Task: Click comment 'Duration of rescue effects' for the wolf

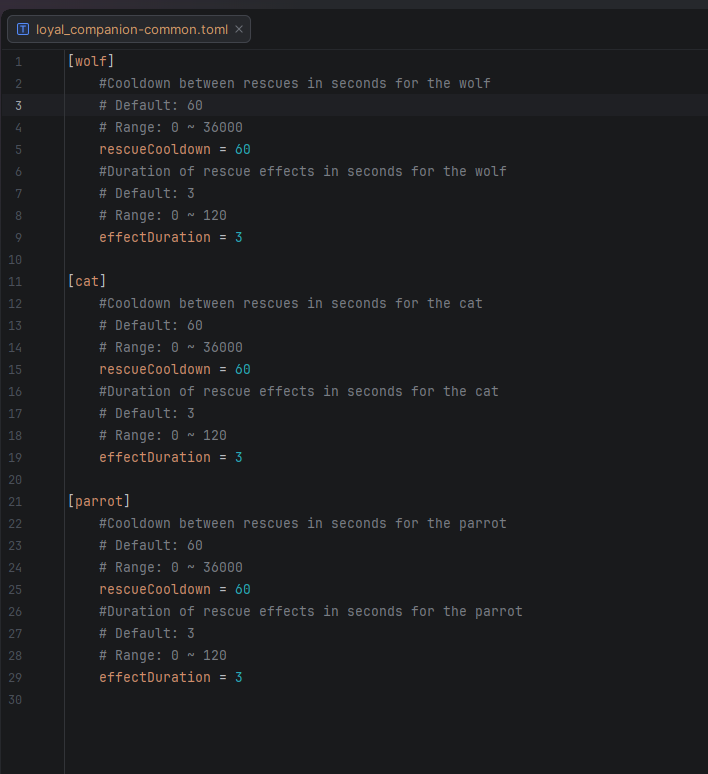Action: click(303, 171)
